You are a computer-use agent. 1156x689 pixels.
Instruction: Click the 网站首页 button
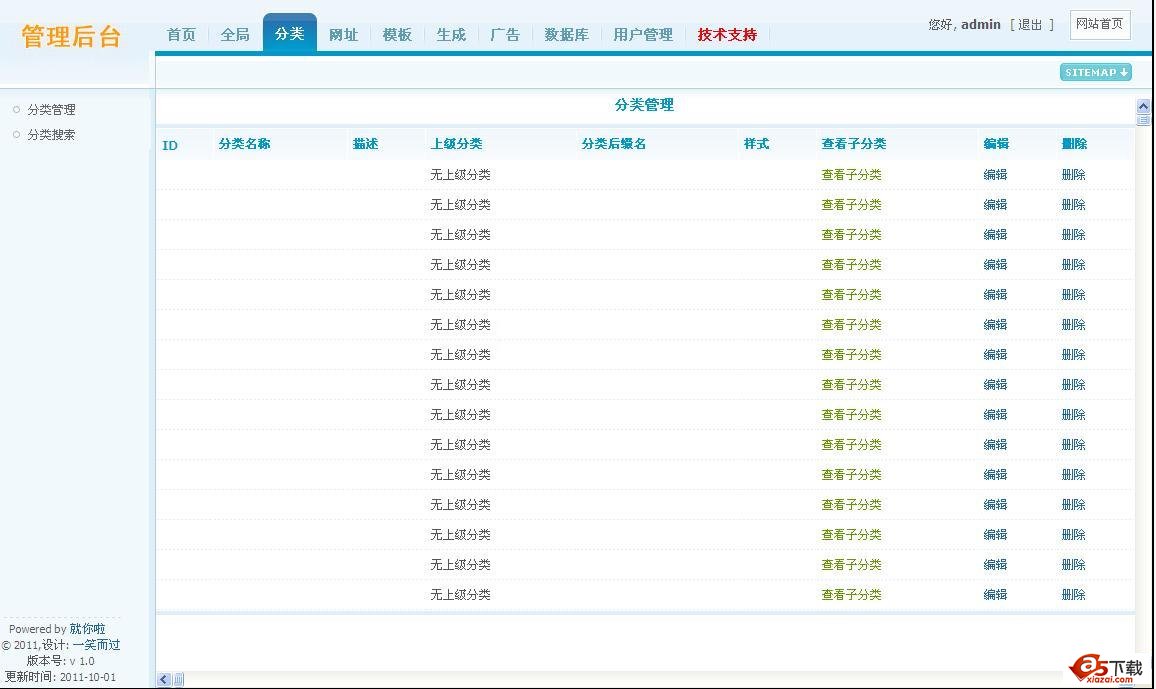point(1099,25)
